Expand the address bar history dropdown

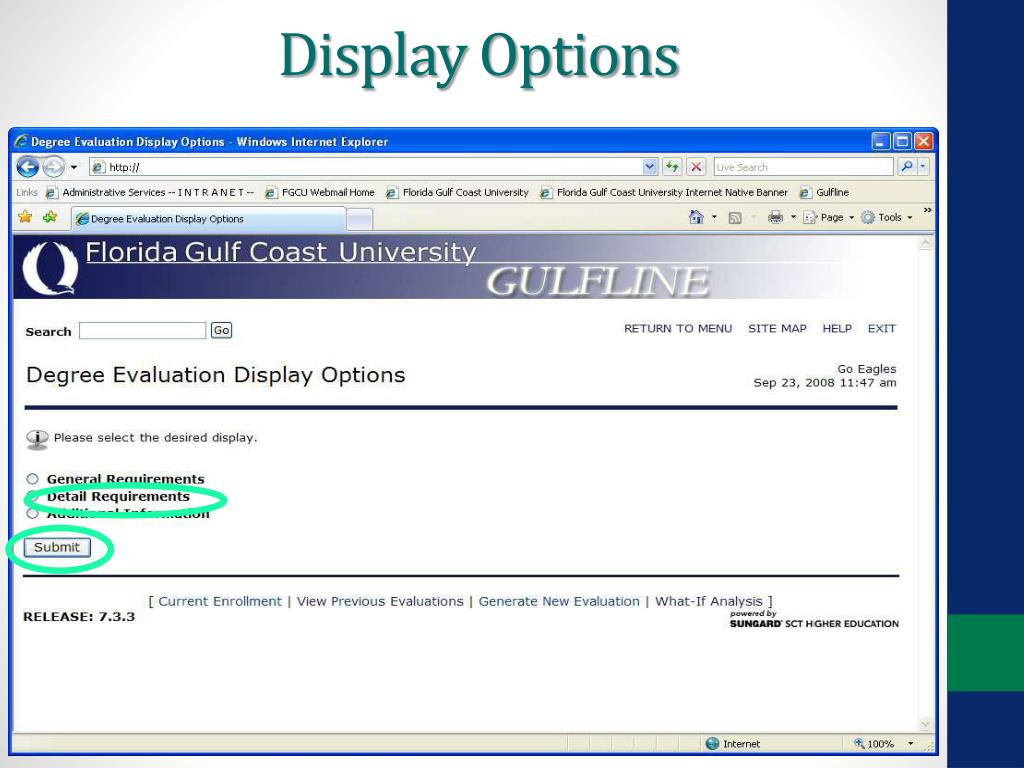point(650,167)
